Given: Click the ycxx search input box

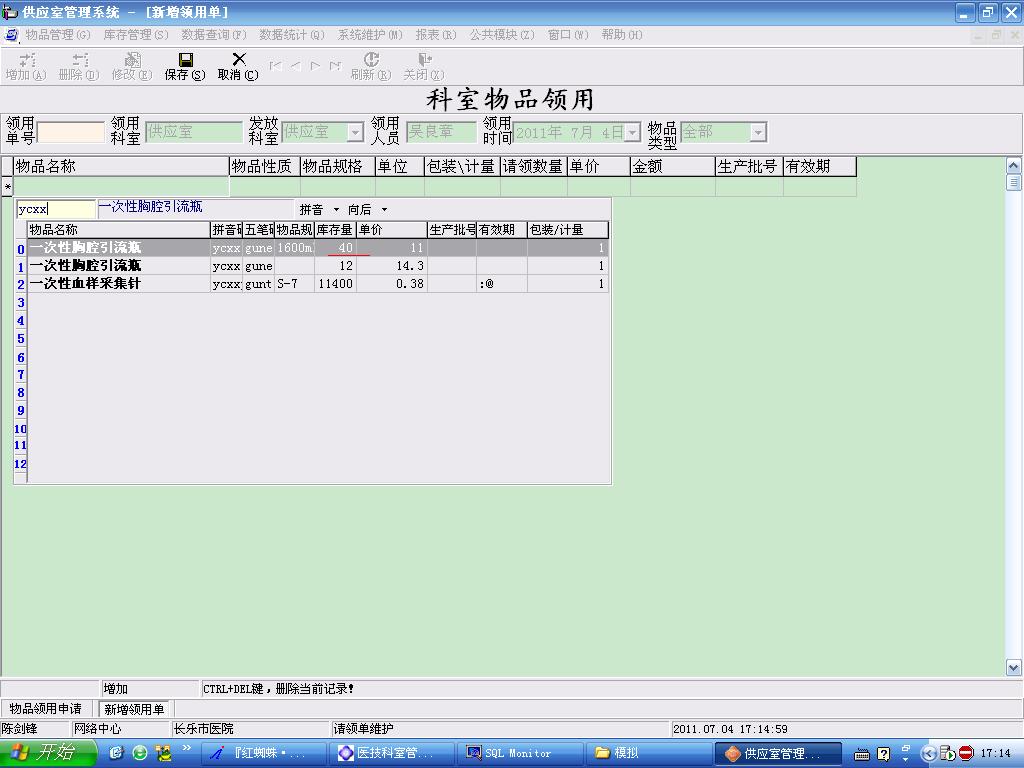Looking at the screenshot, I should click(x=56, y=209).
